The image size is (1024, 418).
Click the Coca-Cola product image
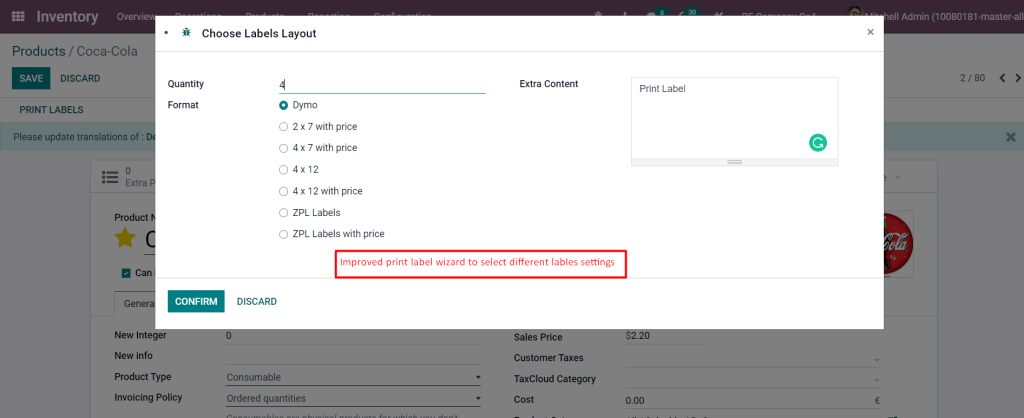click(x=897, y=244)
